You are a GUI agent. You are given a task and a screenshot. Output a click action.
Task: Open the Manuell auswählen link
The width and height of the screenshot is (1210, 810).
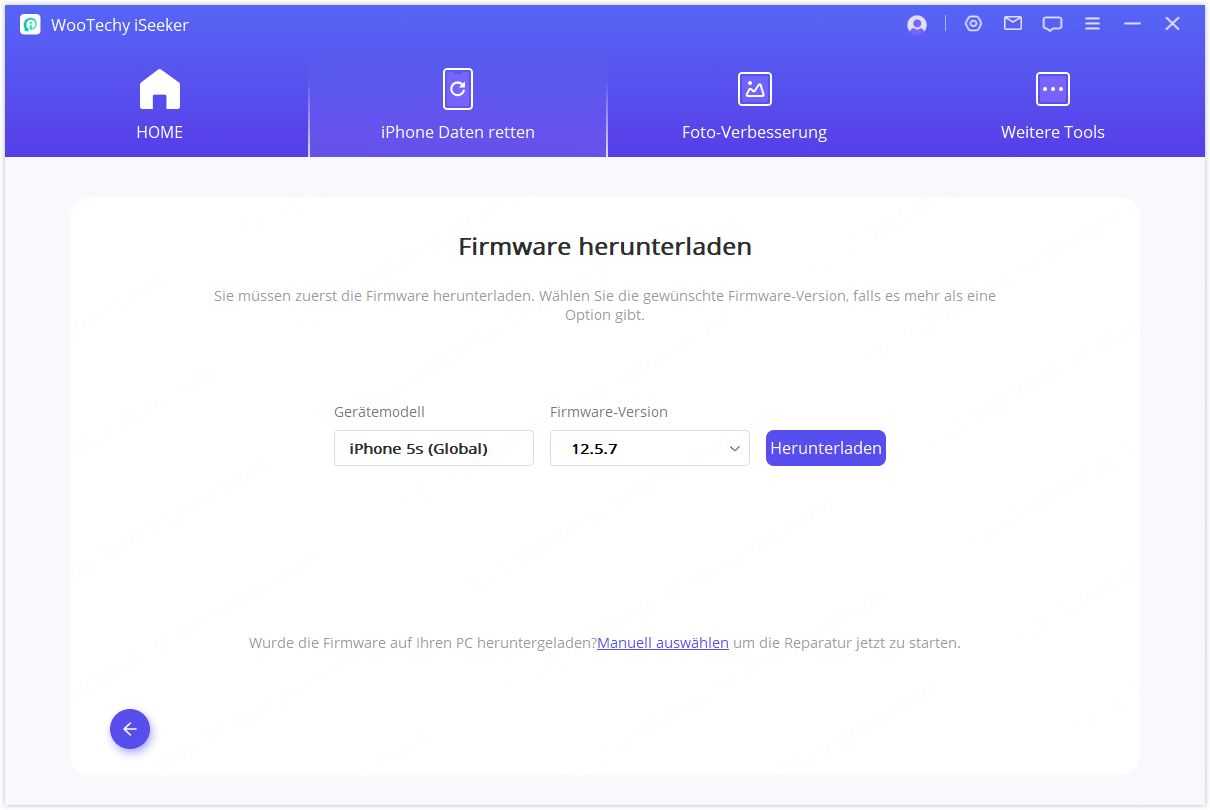(x=662, y=642)
